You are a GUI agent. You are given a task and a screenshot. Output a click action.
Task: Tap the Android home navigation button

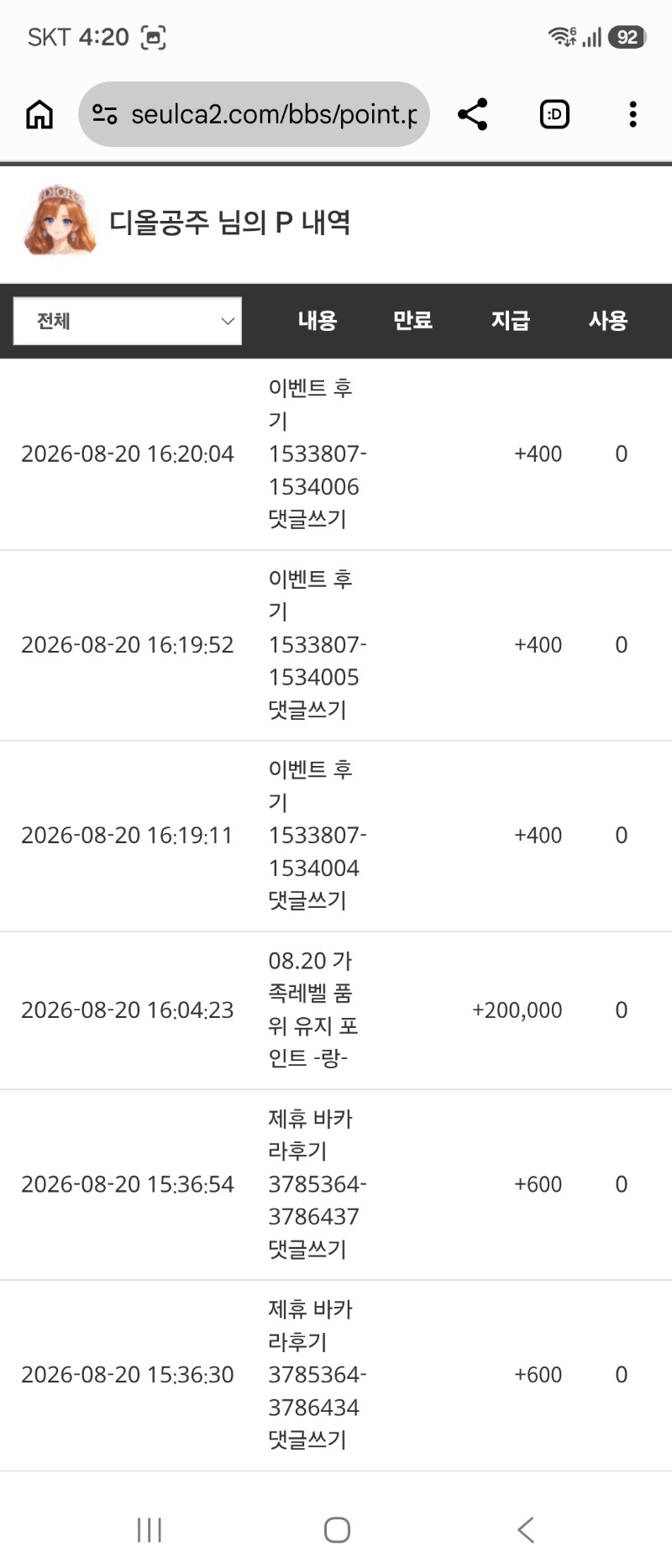pyautogui.click(x=337, y=1529)
